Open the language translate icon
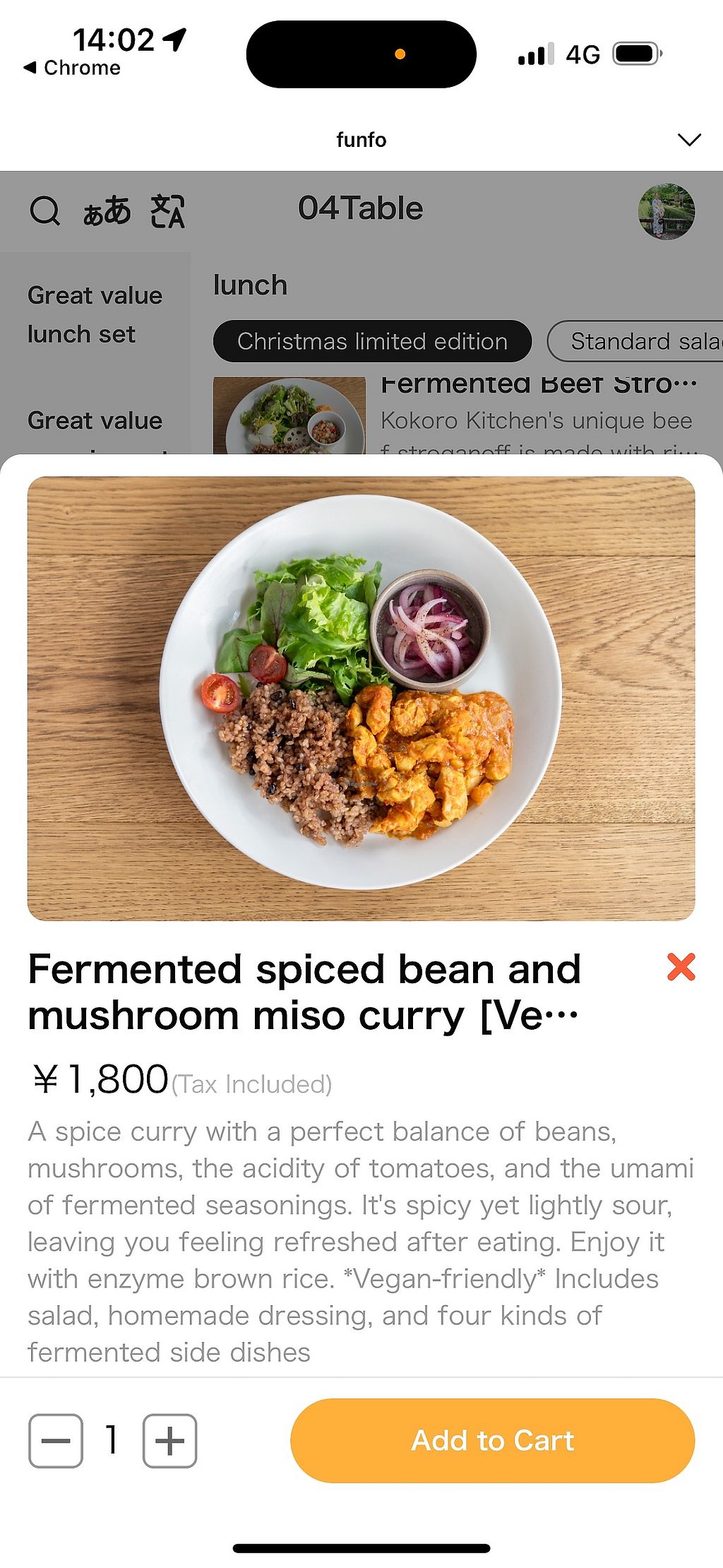Image resolution: width=723 pixels, height=1568 pixels. click(x=167, y=210)
